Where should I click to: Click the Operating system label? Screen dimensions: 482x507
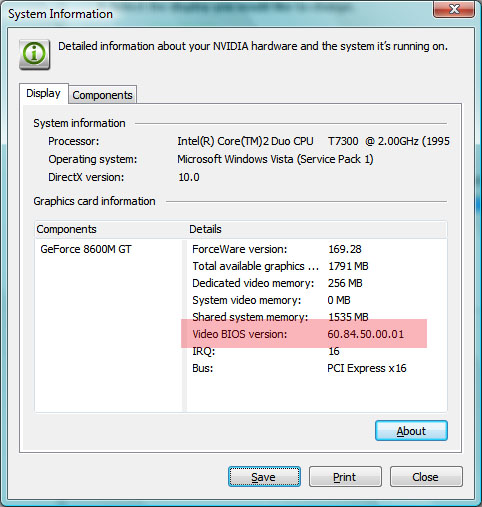93,159
